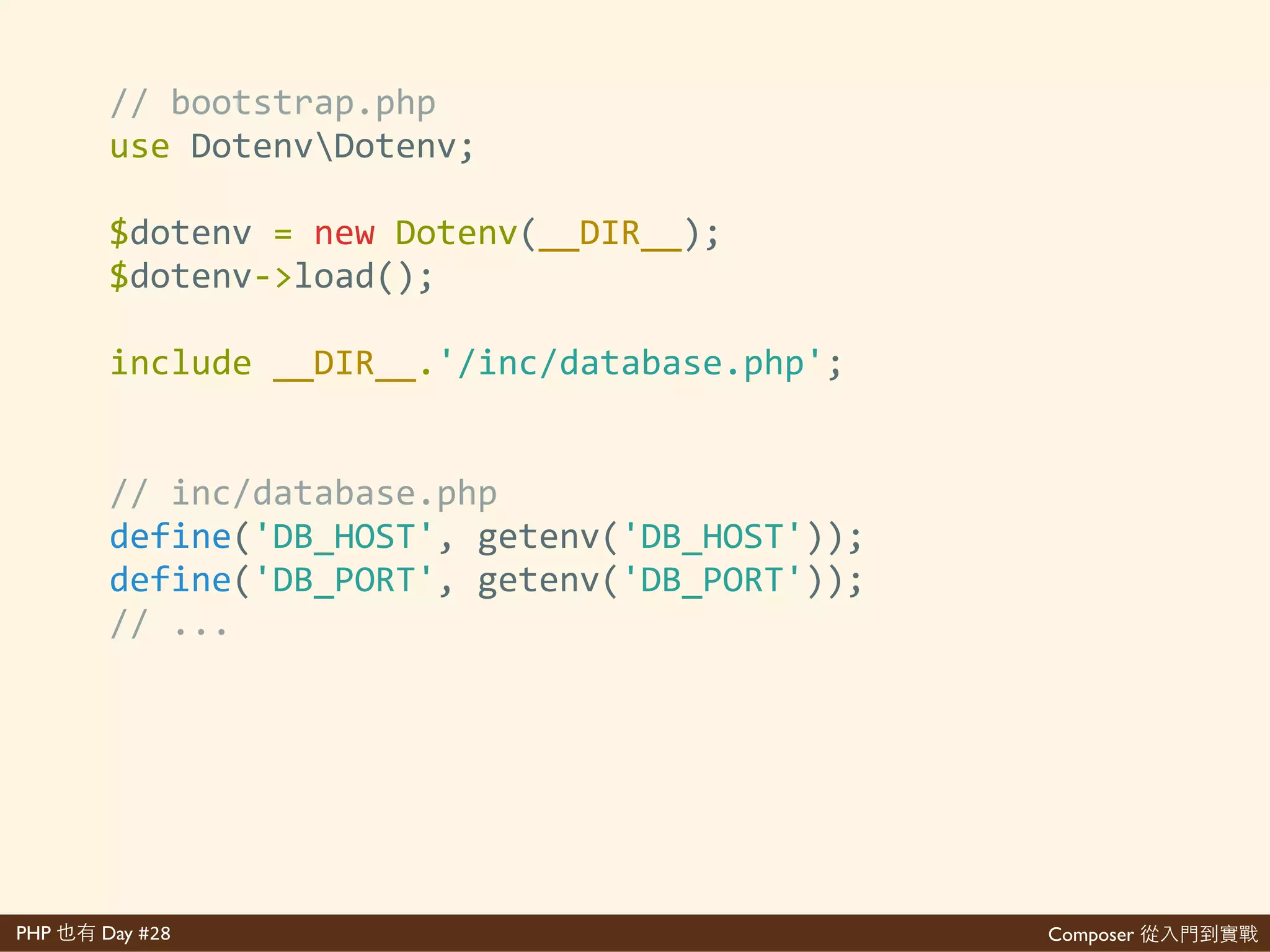The image size is (1270, 952).
Task: Click the 'Composer 從入門到實戰' footer title
Action: coord(1153,934)
